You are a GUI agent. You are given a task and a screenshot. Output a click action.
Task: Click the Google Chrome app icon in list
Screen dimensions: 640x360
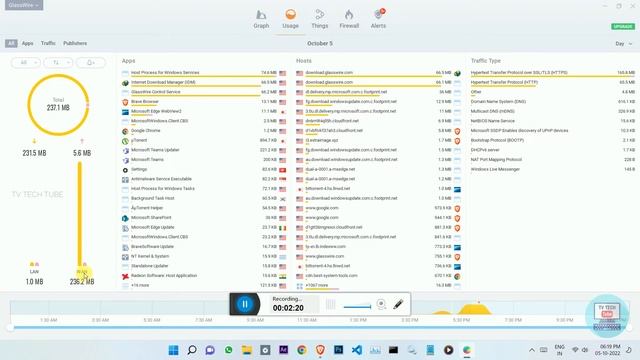point(125,131)
